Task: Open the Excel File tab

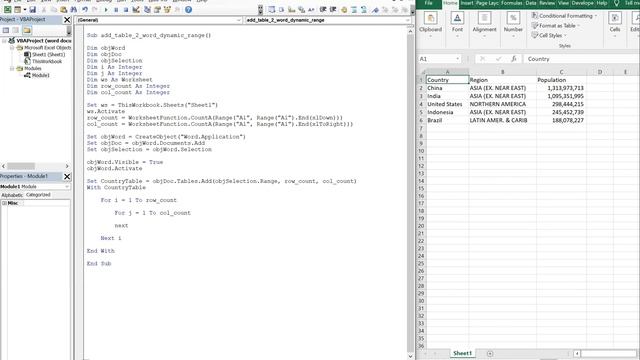Action: pos(428,3)
